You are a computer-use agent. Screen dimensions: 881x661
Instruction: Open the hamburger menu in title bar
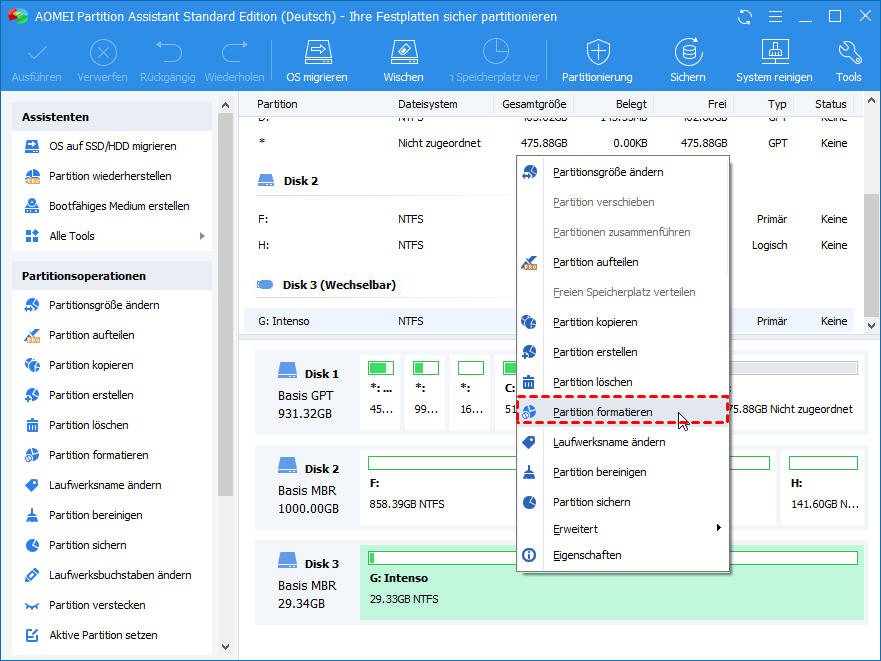tap(775, 17)
